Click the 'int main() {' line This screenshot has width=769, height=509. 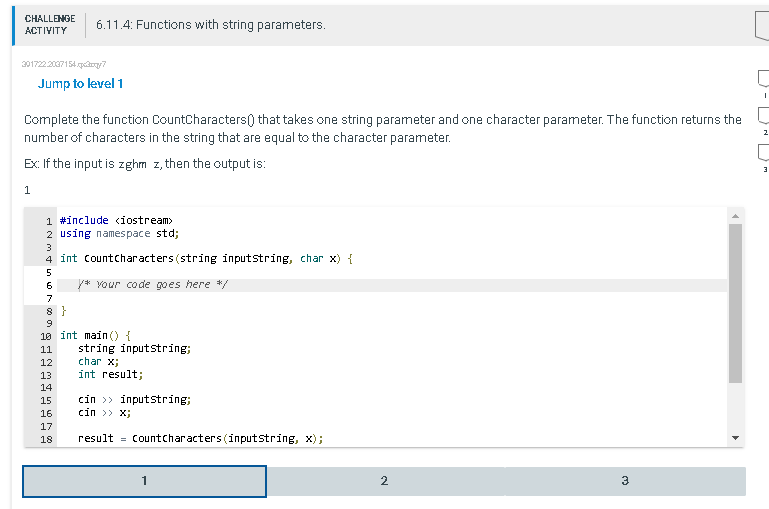tap(95, 335)
